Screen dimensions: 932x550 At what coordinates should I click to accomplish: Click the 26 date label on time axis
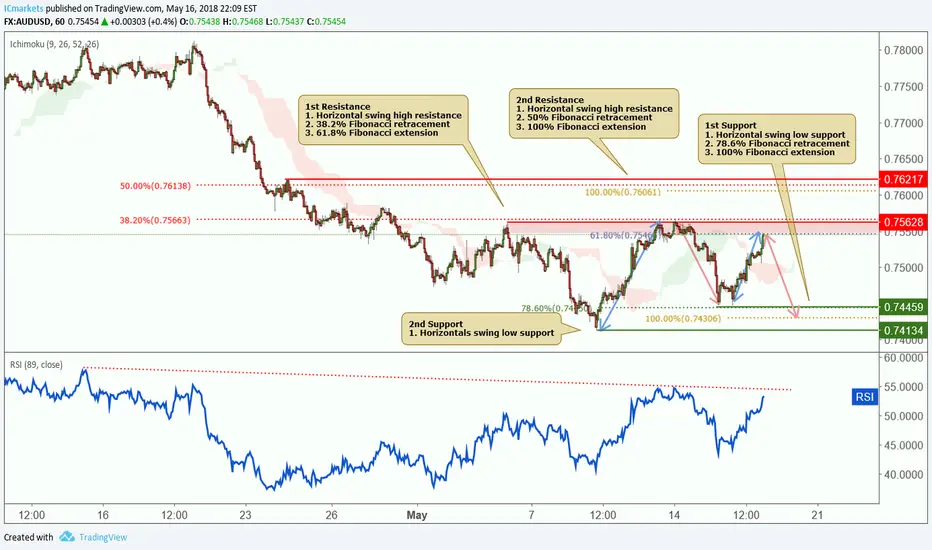331,515
